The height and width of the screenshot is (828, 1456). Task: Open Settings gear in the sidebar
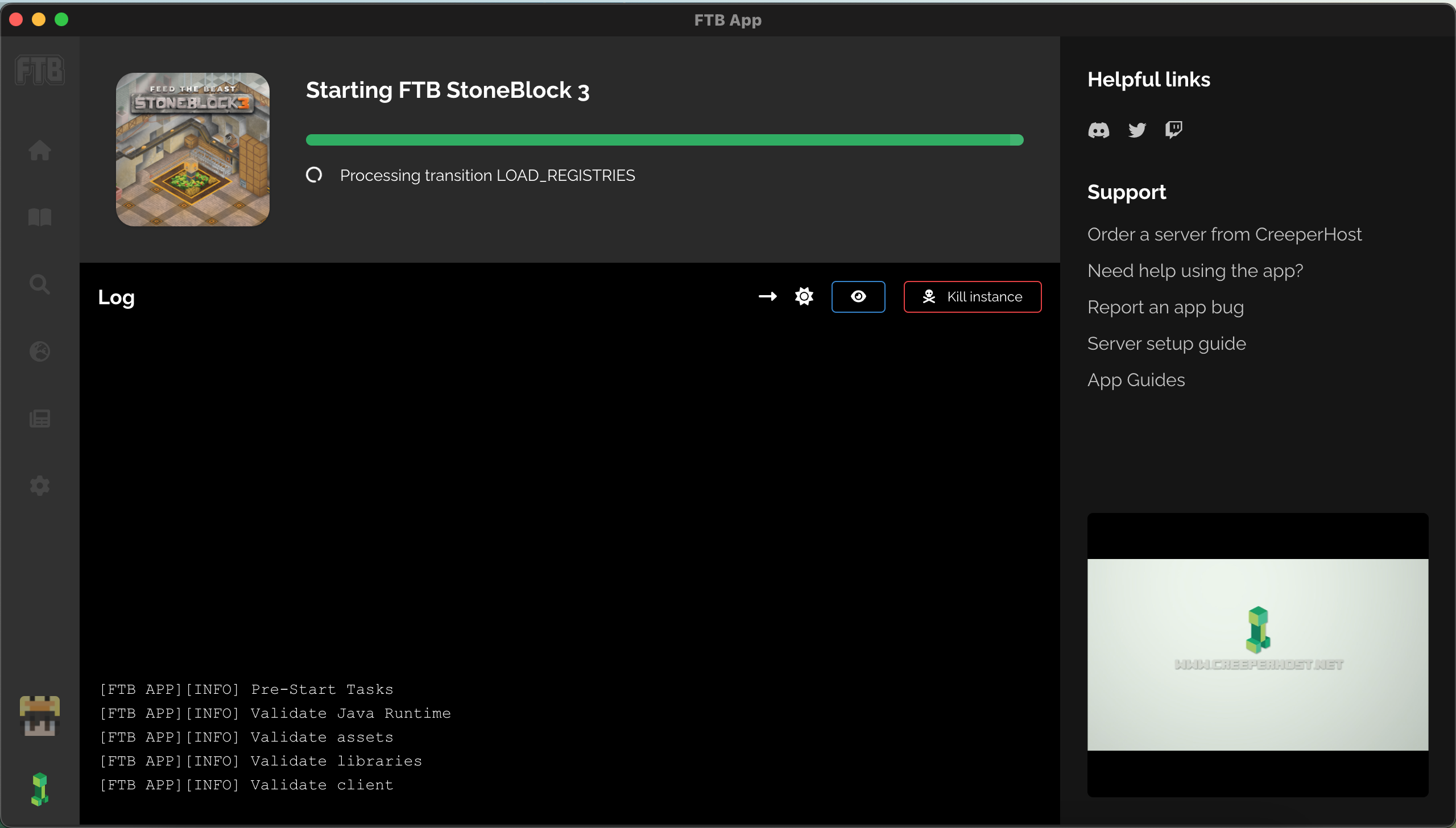point(40,486)
